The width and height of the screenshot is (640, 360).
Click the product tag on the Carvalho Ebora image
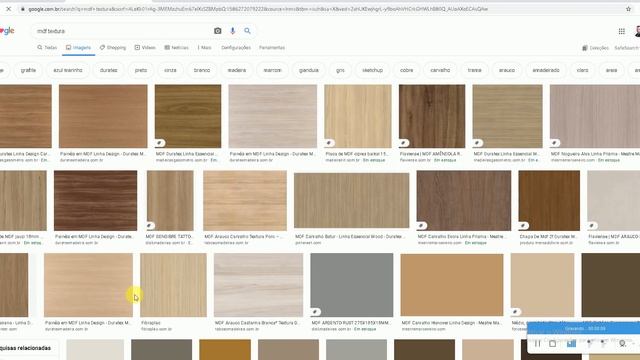[422, 225]
